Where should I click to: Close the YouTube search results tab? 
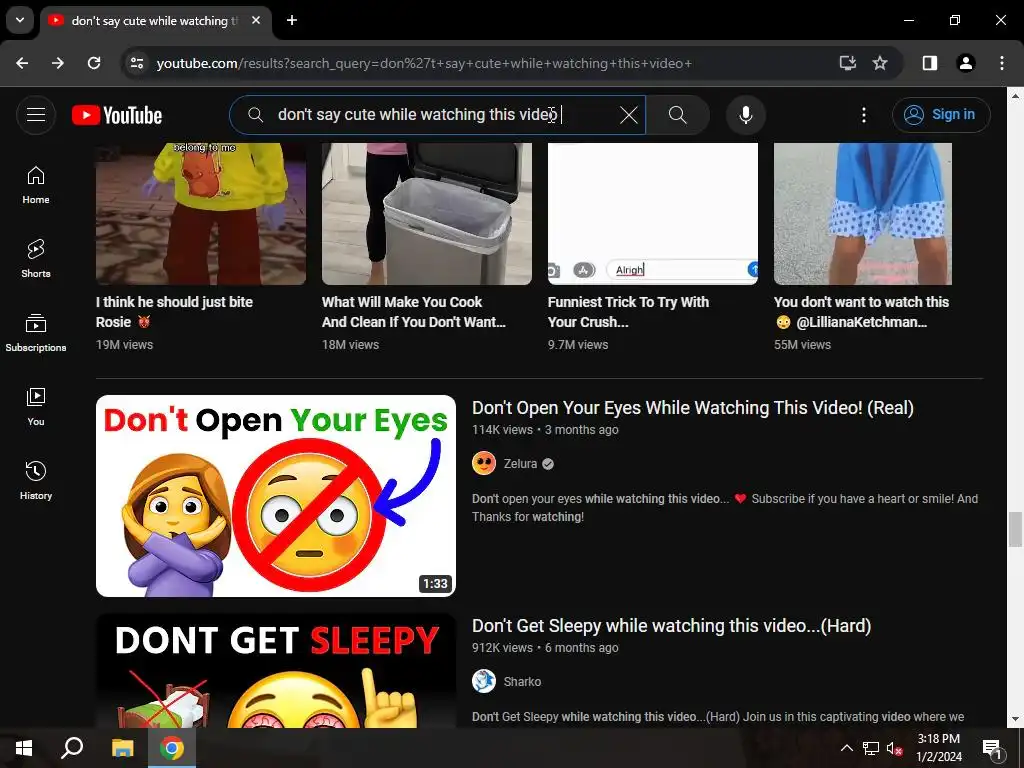point(256,20)
